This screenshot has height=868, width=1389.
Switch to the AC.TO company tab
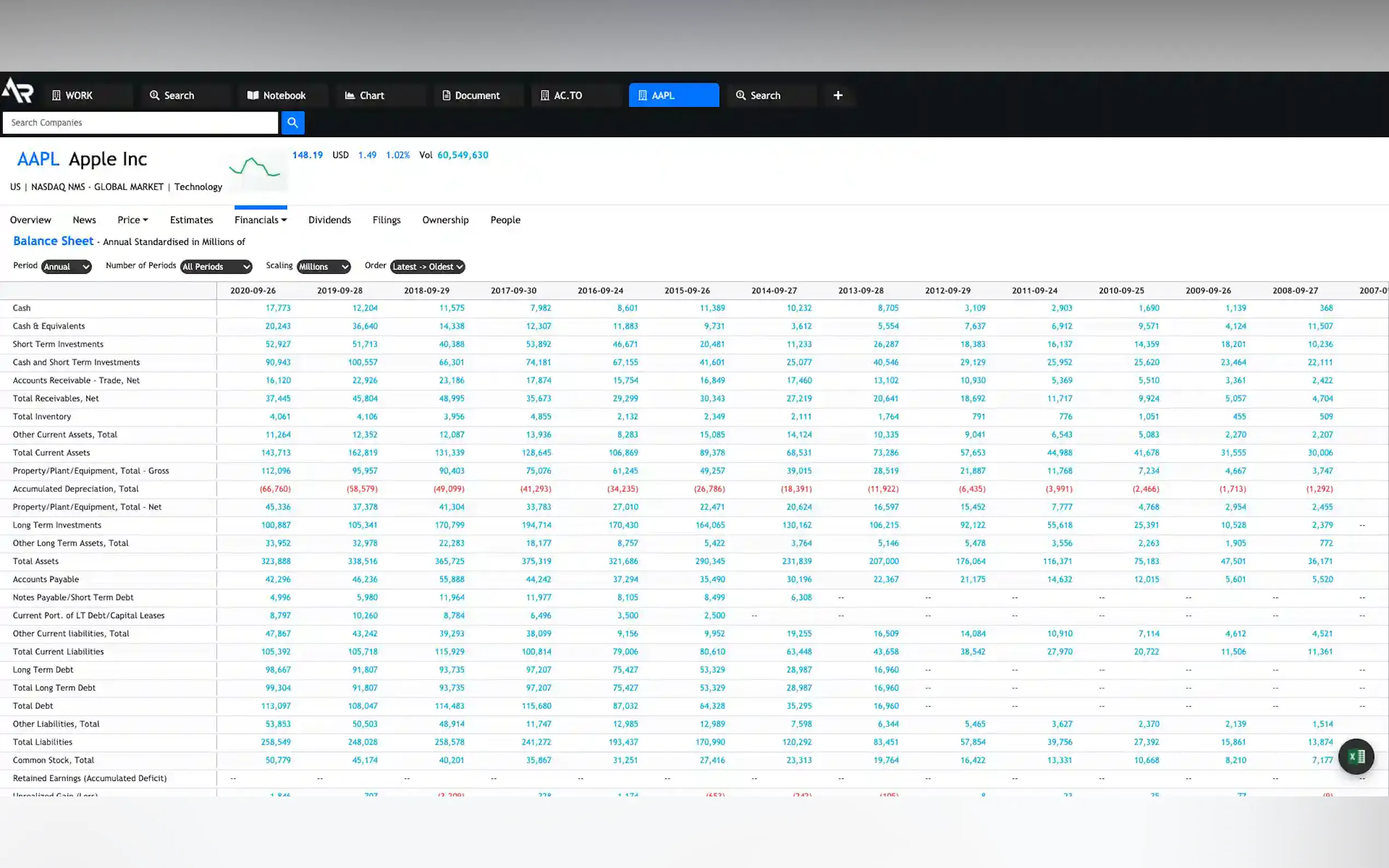click(x=562, y=95)
